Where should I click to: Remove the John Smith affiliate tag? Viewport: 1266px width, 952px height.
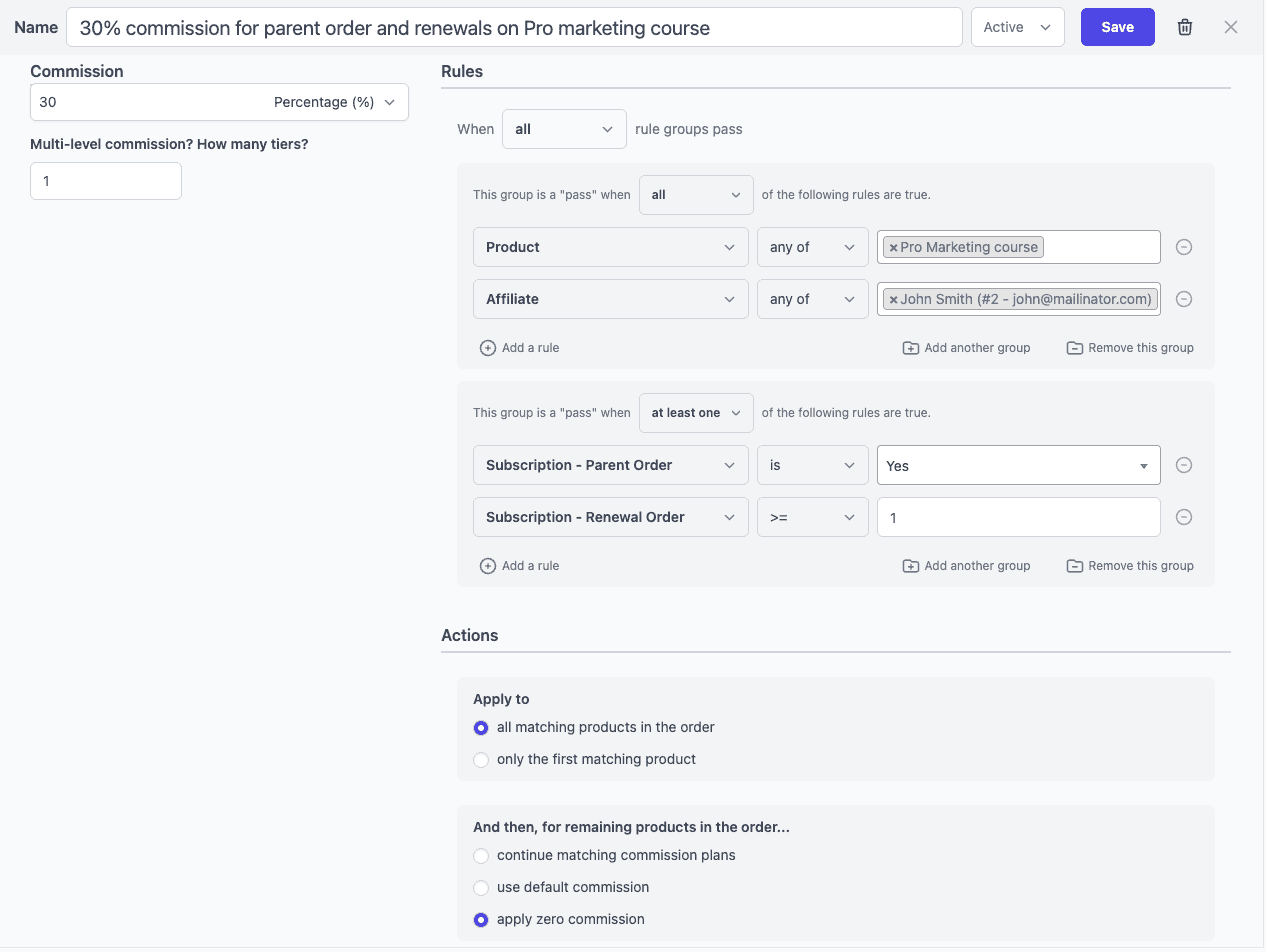[893, 299]
